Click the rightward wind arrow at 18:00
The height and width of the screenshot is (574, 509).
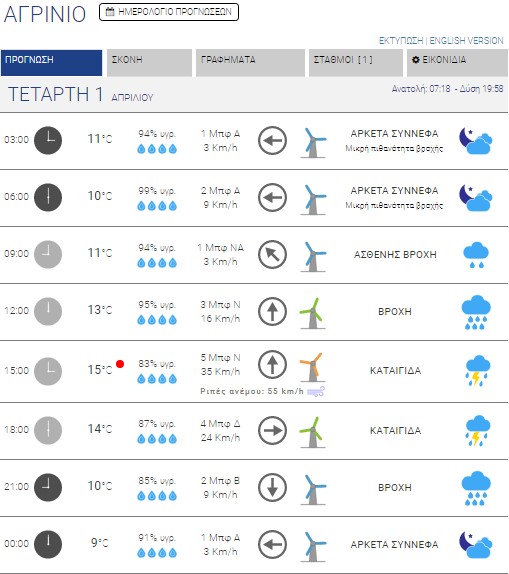pos(272,430)
